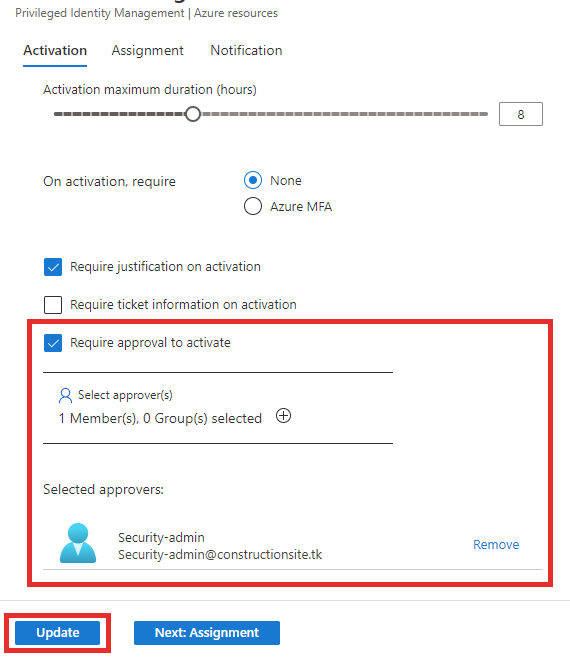Click the Select approver(s) person icon
570x657 pixels.
(65, 395)
